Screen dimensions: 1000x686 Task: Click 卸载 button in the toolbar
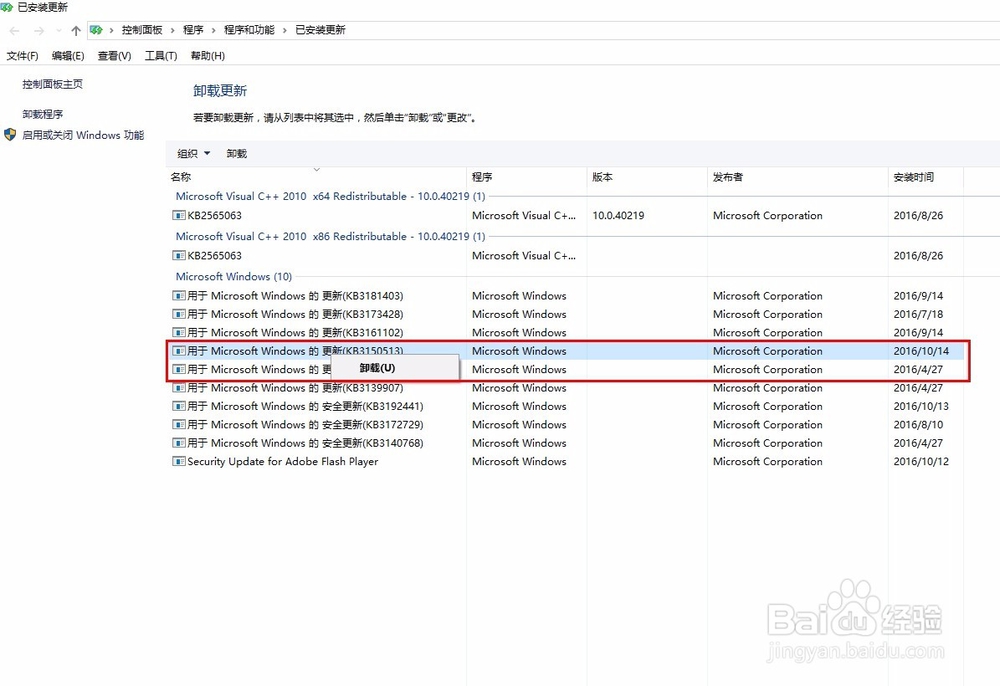point(237,154)
